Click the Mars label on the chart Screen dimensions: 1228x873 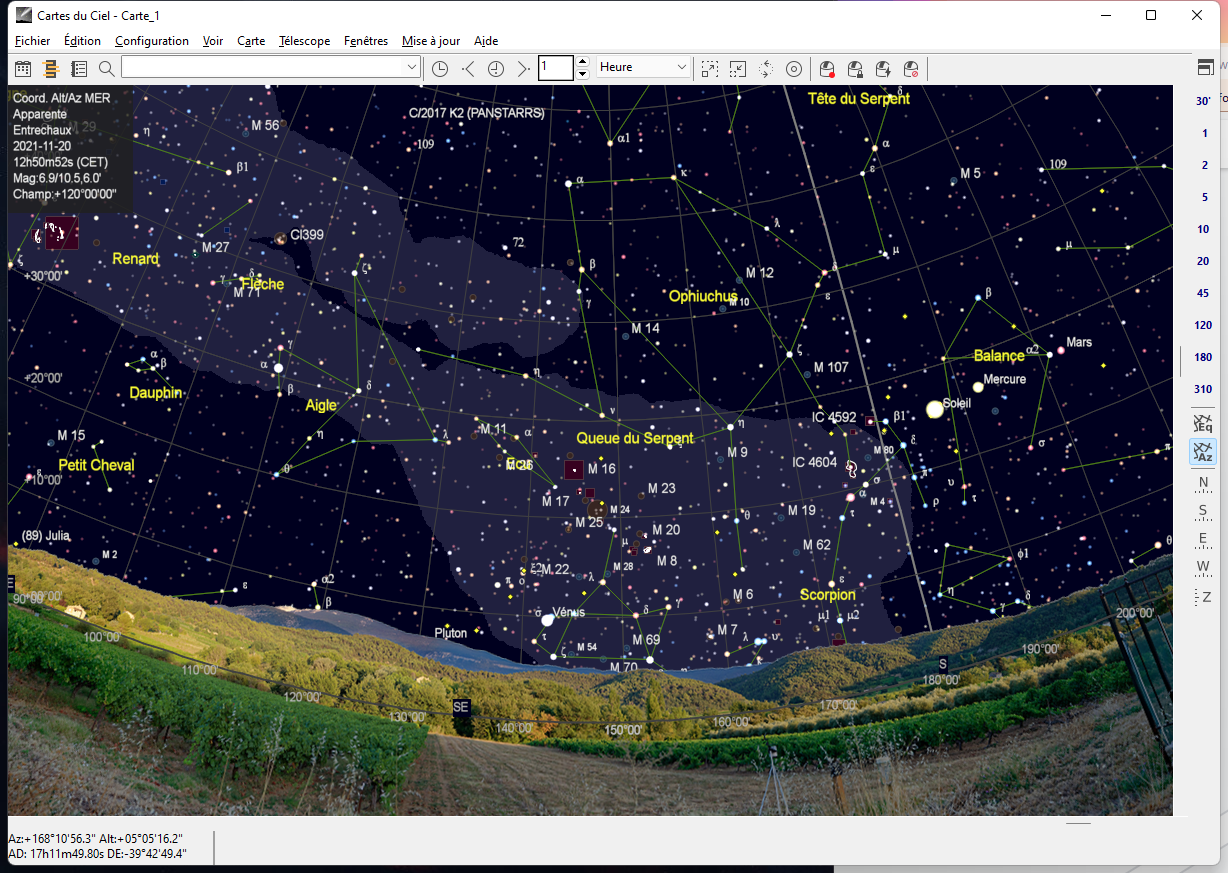pos(1079,342)
